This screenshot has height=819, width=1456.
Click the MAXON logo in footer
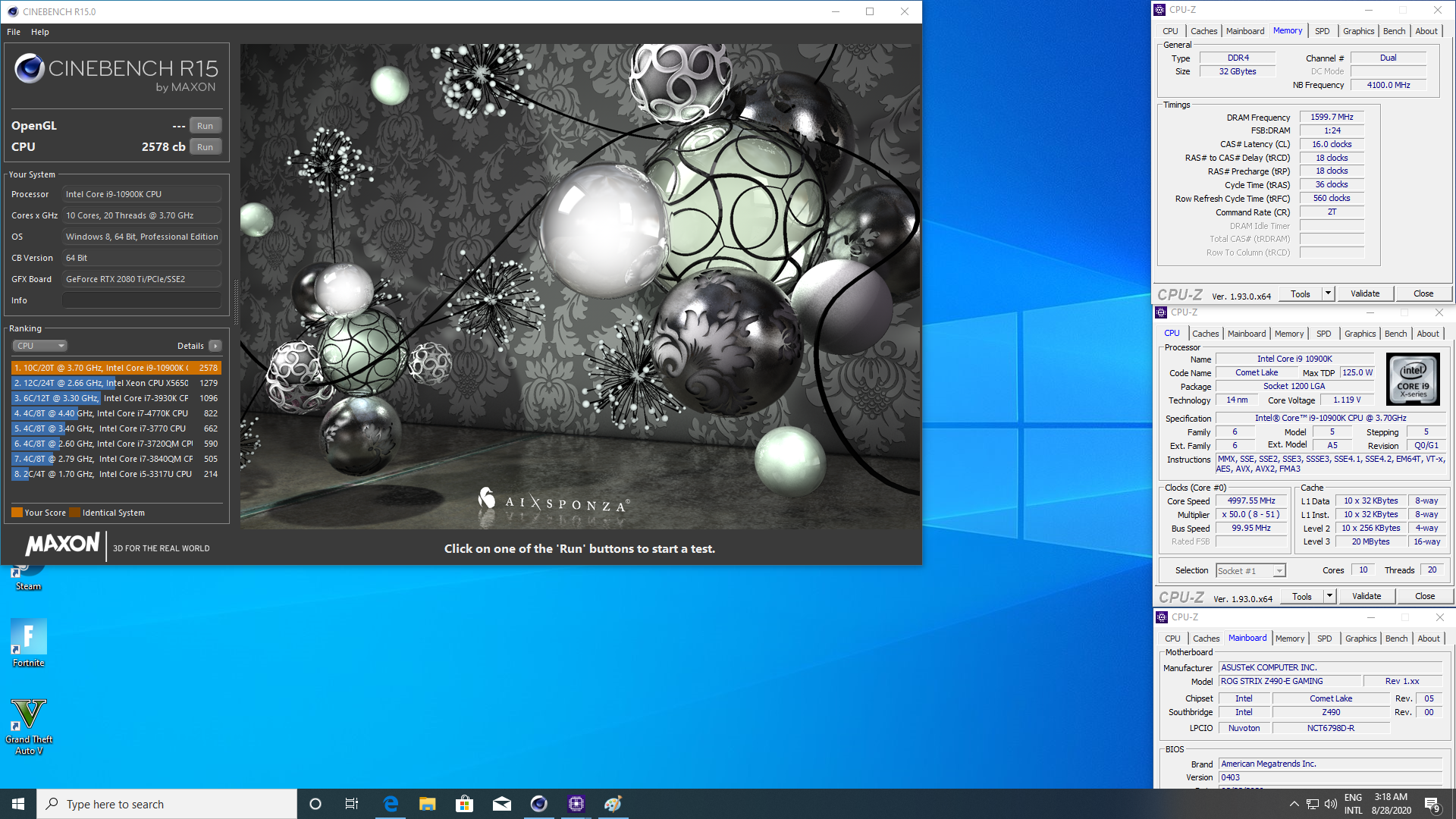tap(62, 544)
